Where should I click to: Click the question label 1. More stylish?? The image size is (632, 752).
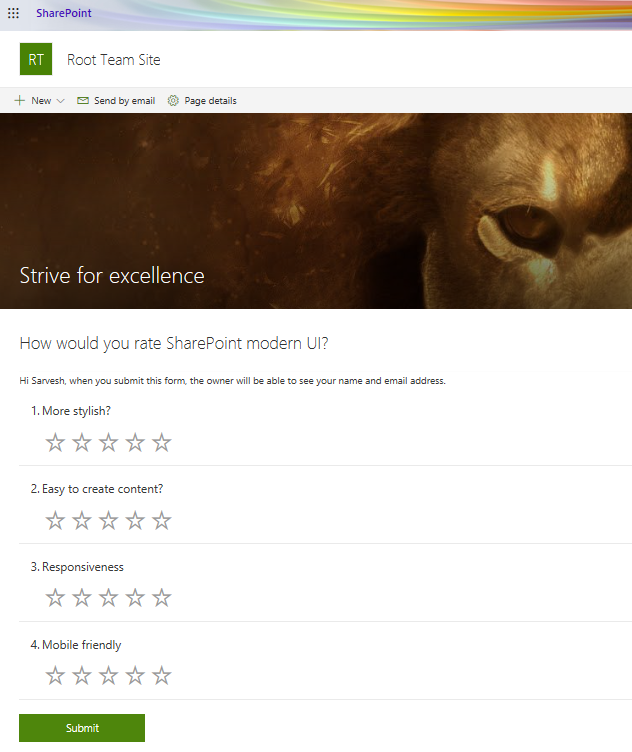pyautogui.click(x=71, y=411)
